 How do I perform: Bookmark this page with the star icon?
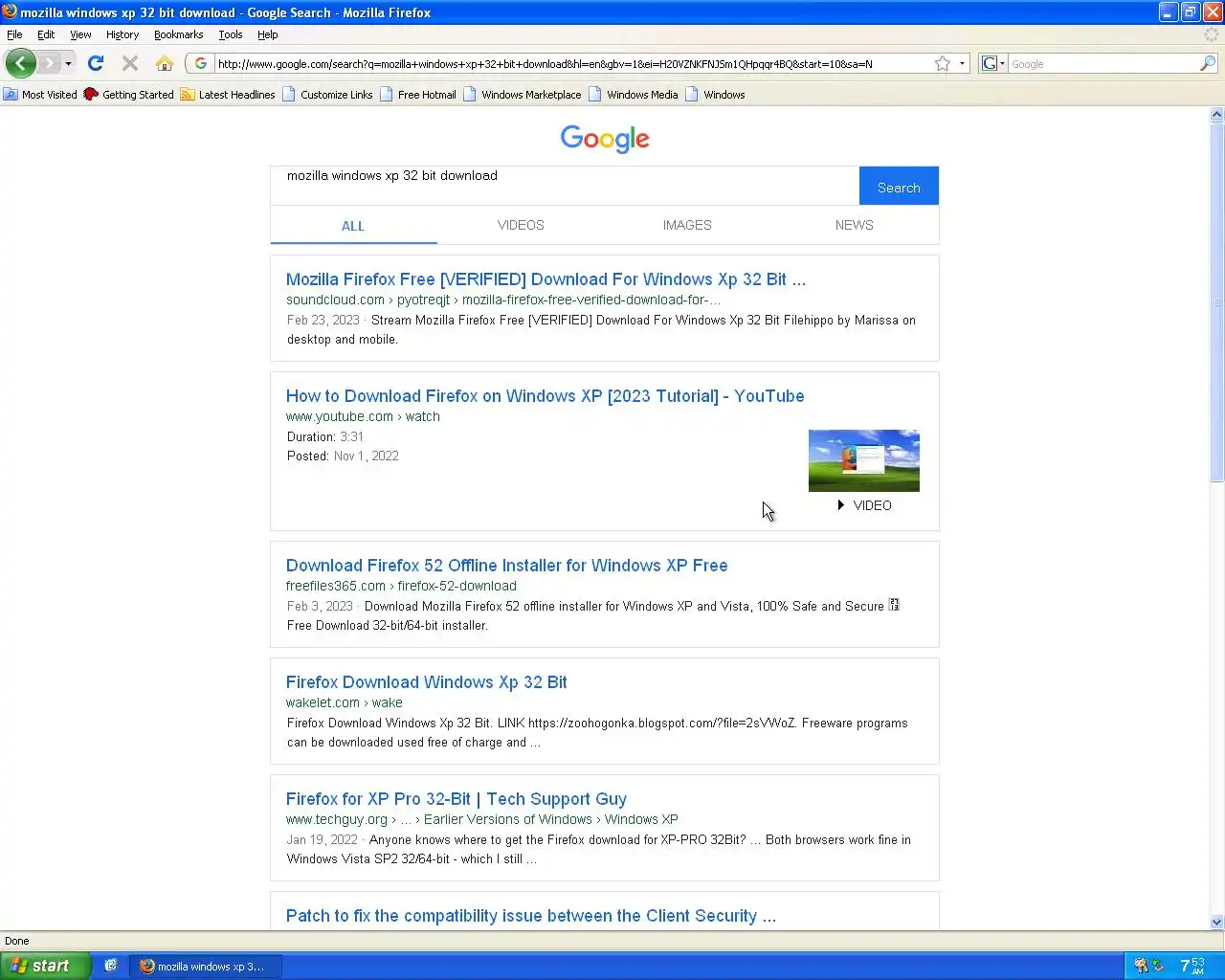coord(943,63)
